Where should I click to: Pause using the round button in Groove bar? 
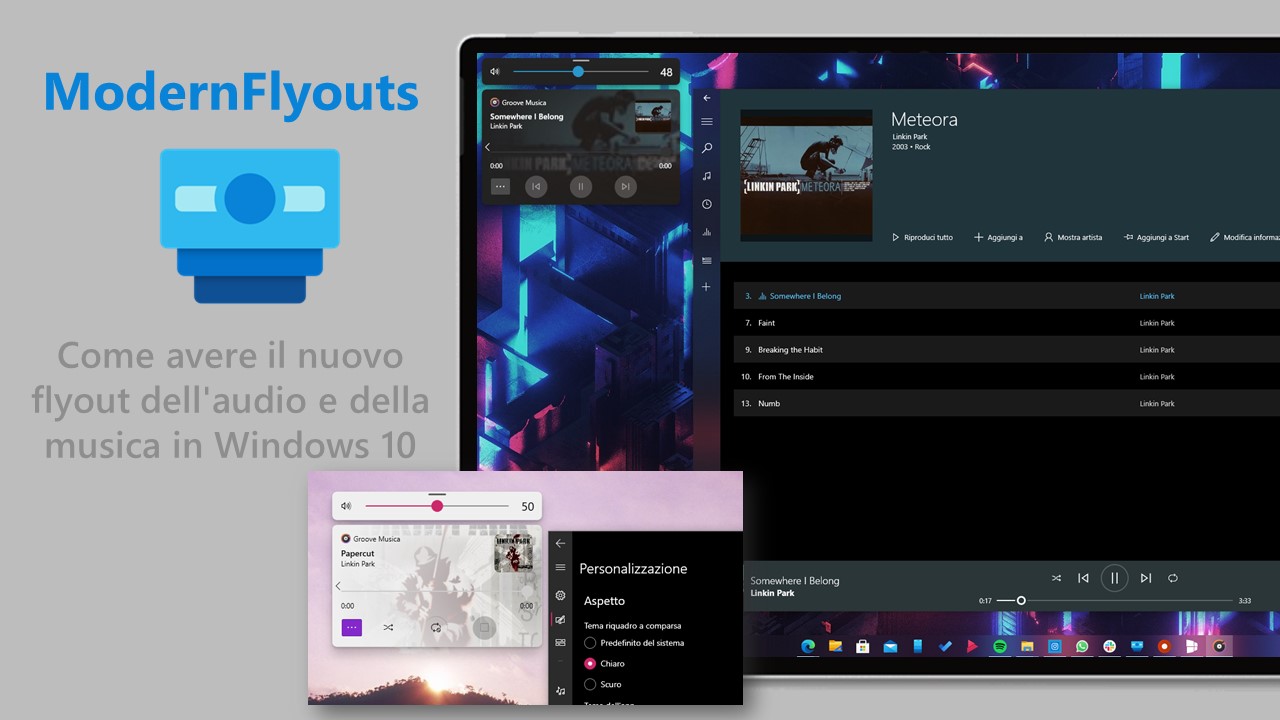point(1114,578)
